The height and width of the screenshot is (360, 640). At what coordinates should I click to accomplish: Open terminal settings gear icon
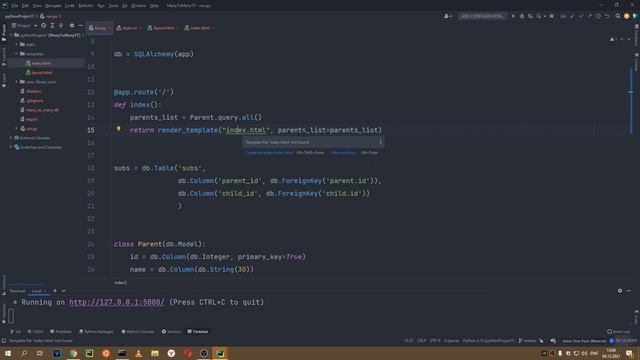(620, 291)
